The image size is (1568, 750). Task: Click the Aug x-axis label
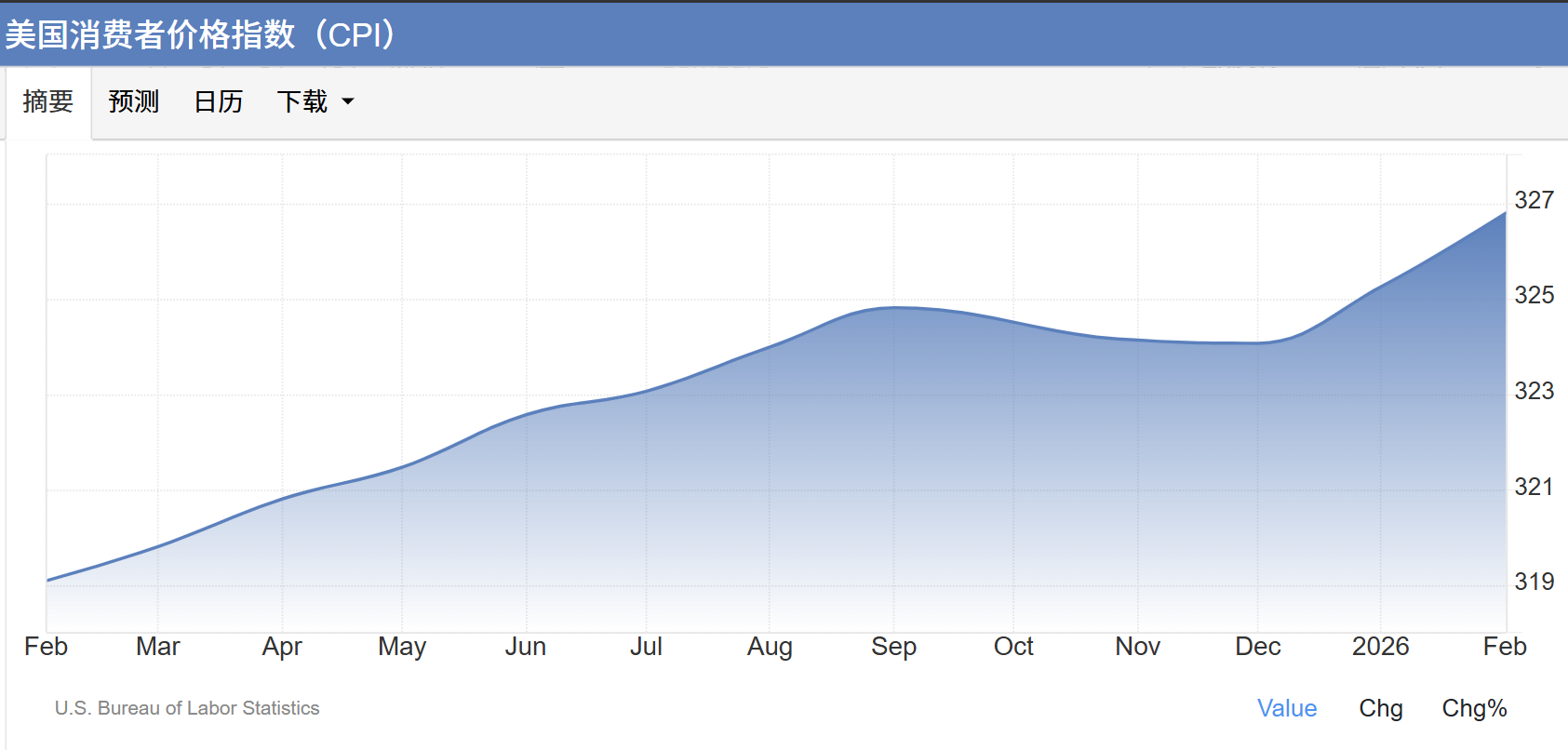pos(770,647)
